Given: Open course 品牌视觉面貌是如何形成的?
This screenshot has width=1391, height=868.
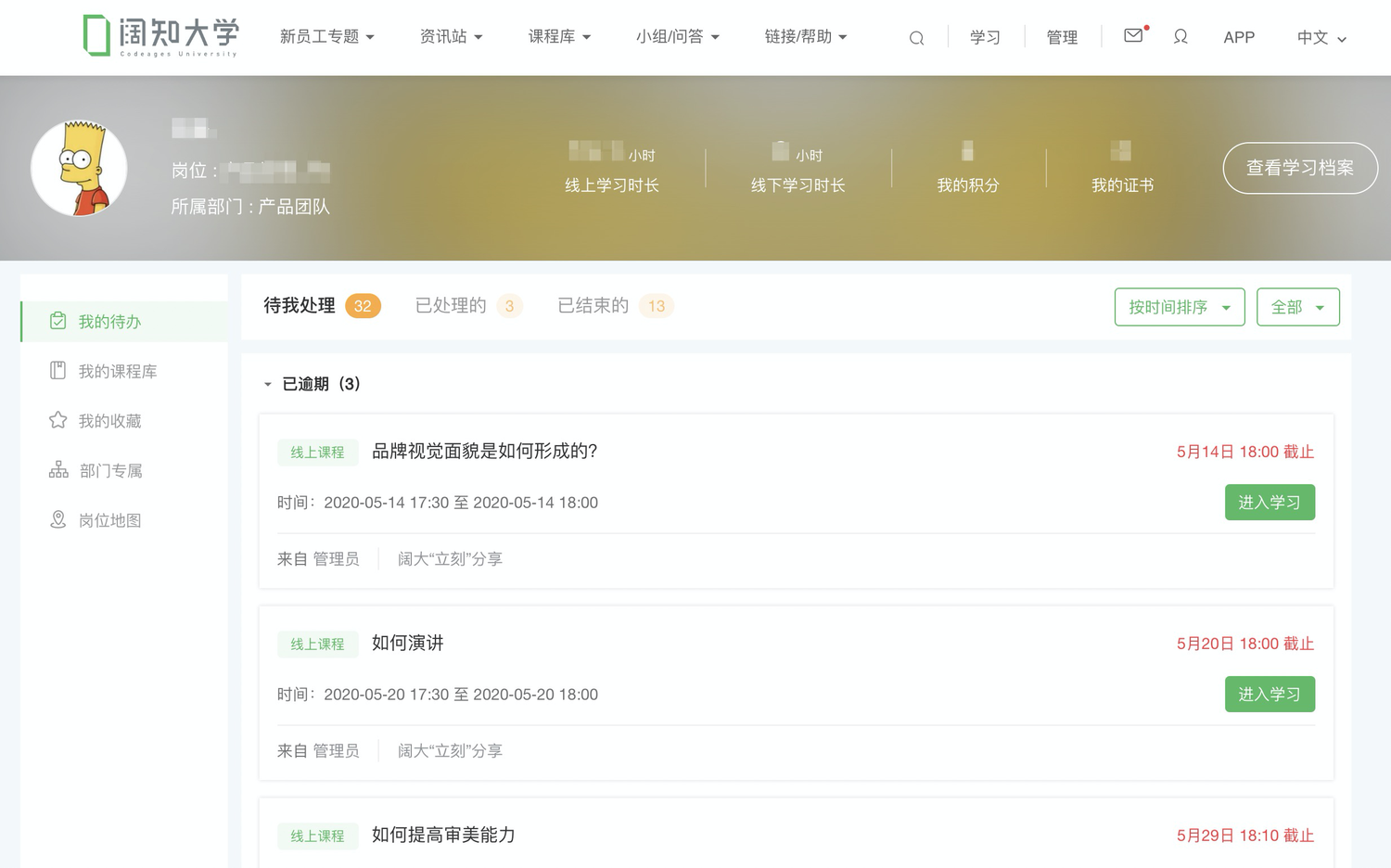Looking at the screenshot, I should pos(484,451).
